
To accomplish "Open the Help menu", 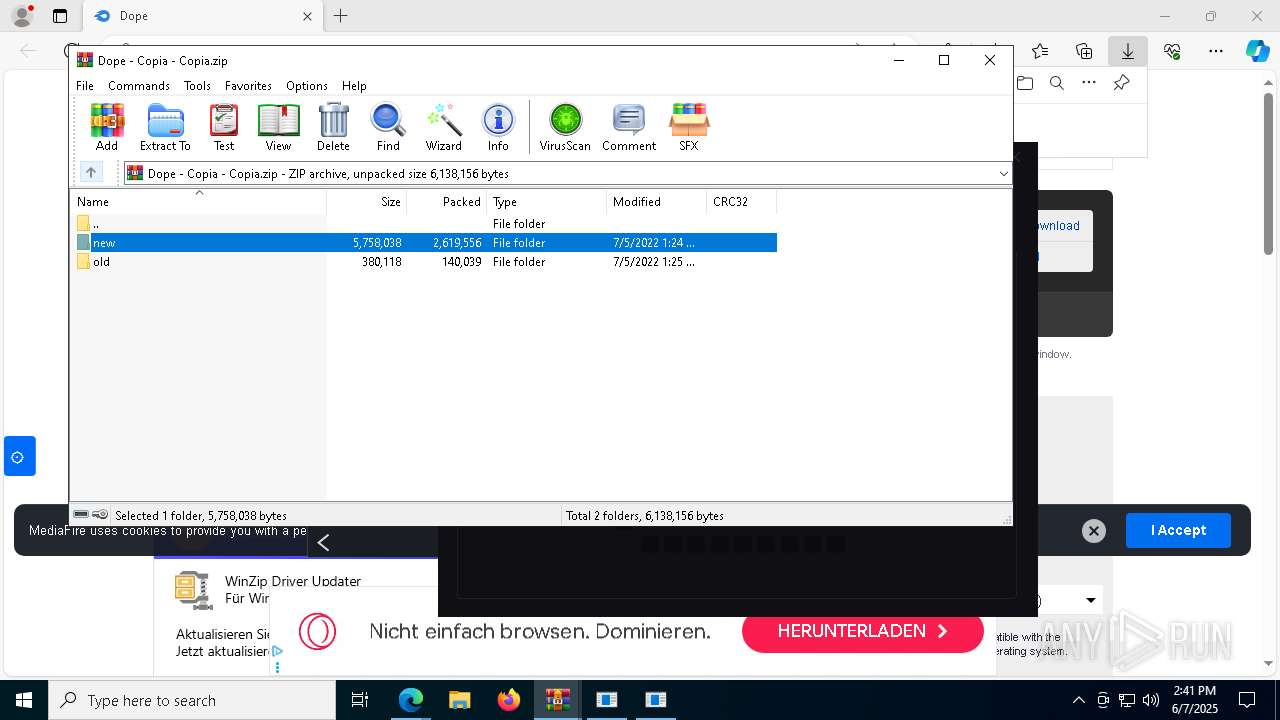I will (354, 86).
